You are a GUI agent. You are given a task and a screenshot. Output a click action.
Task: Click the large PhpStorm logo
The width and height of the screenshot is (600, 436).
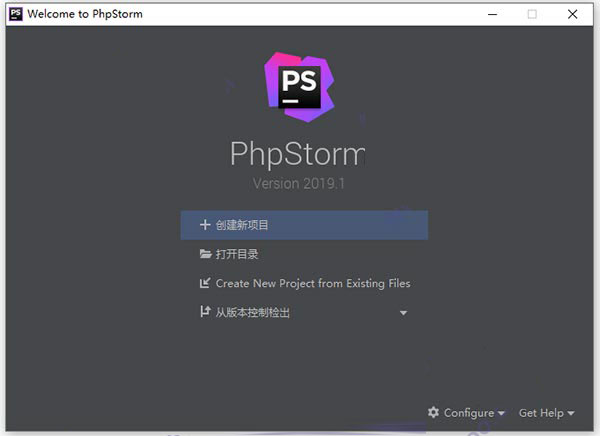pyautogui.click(x=299, y=87)
